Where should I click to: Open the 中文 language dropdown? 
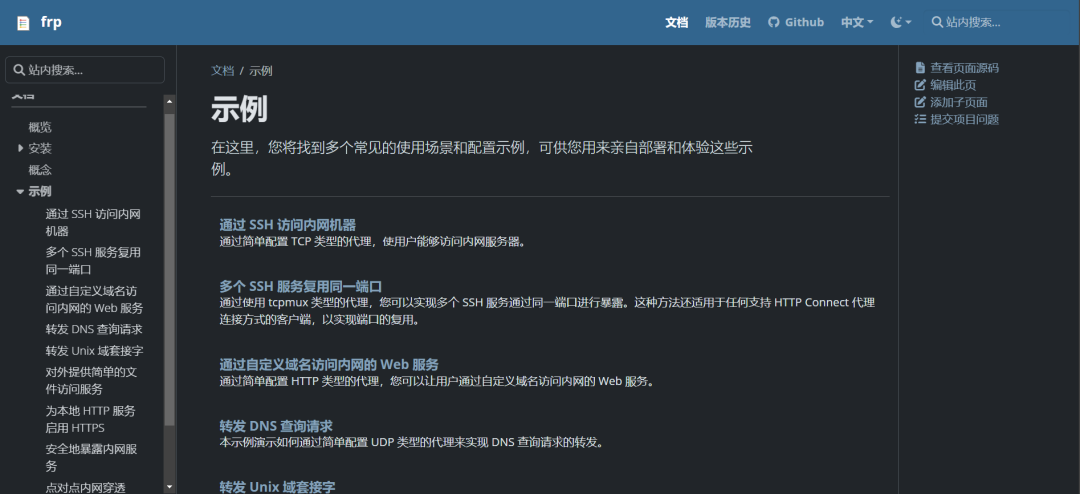click(x=856, y=22)
